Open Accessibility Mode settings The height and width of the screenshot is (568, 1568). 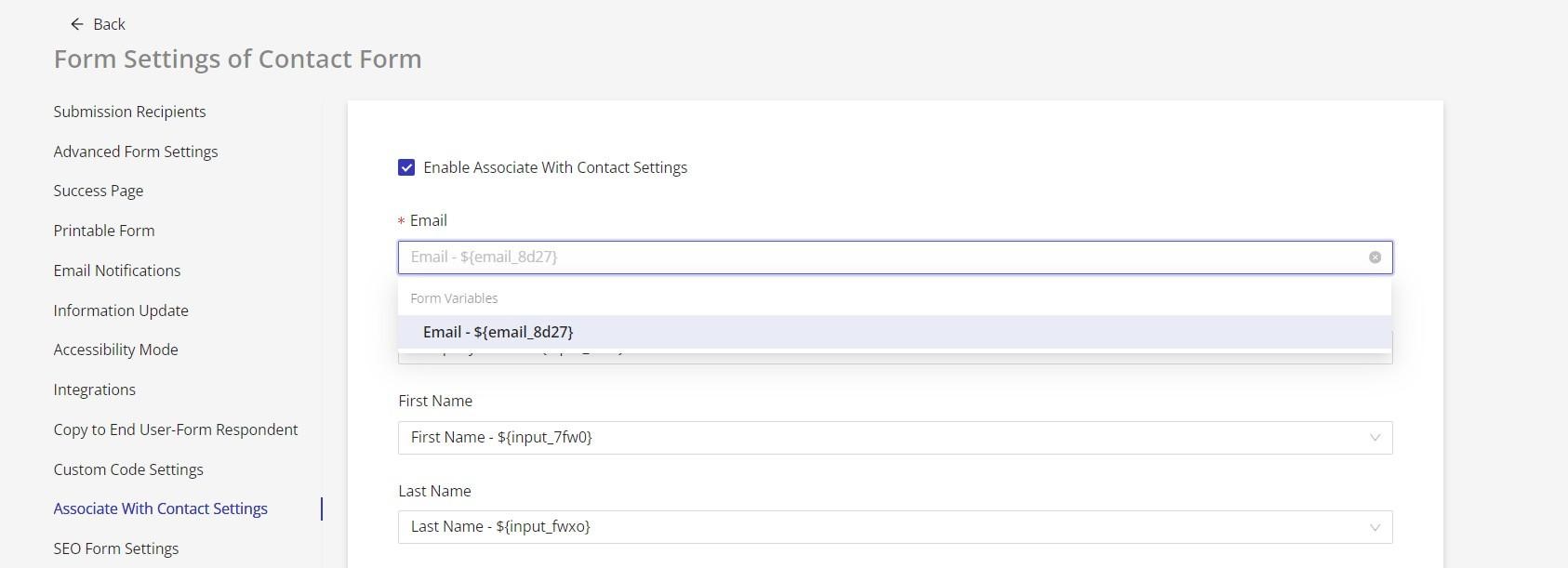tap(115, 350)
